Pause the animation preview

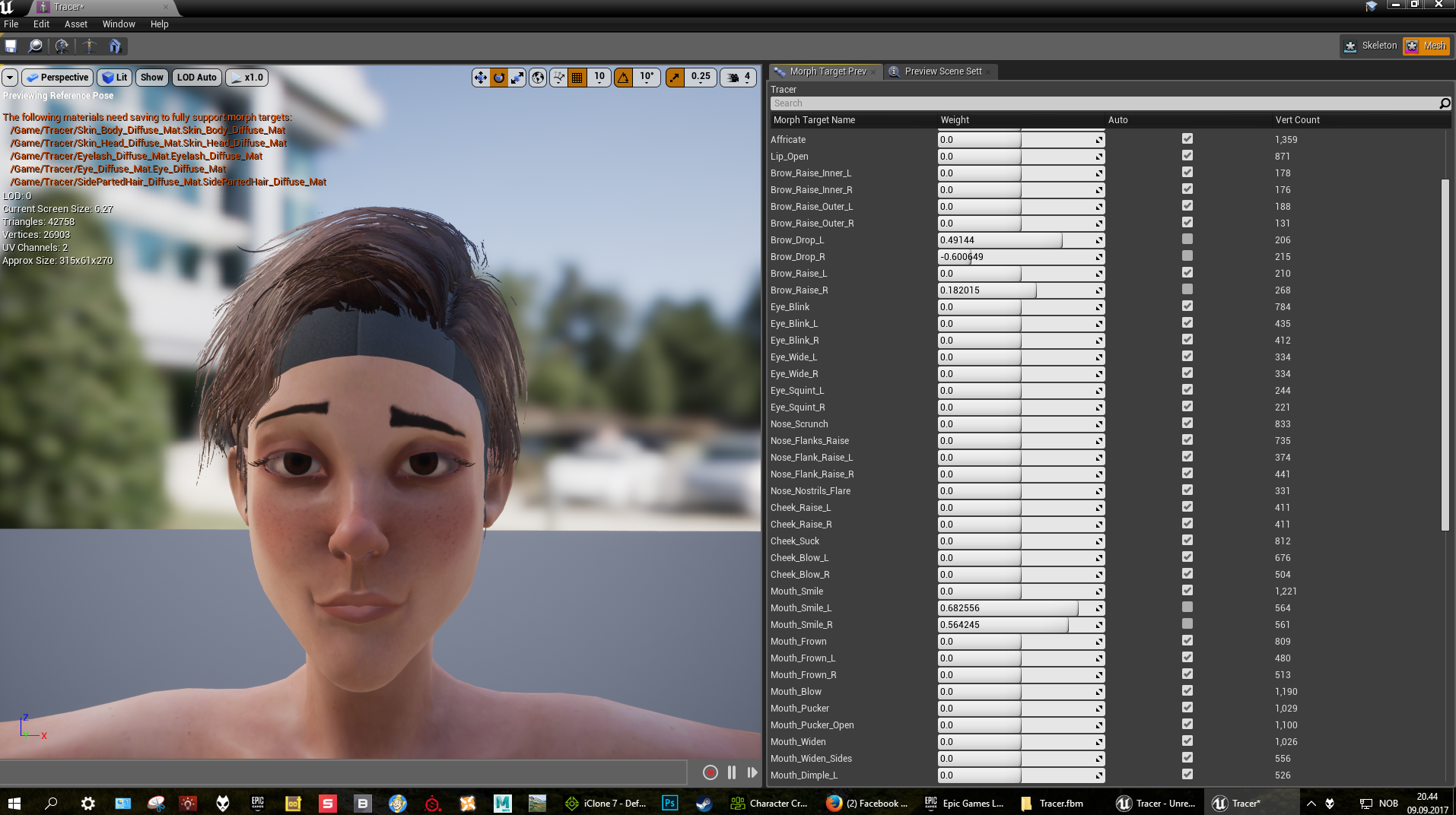732,772
